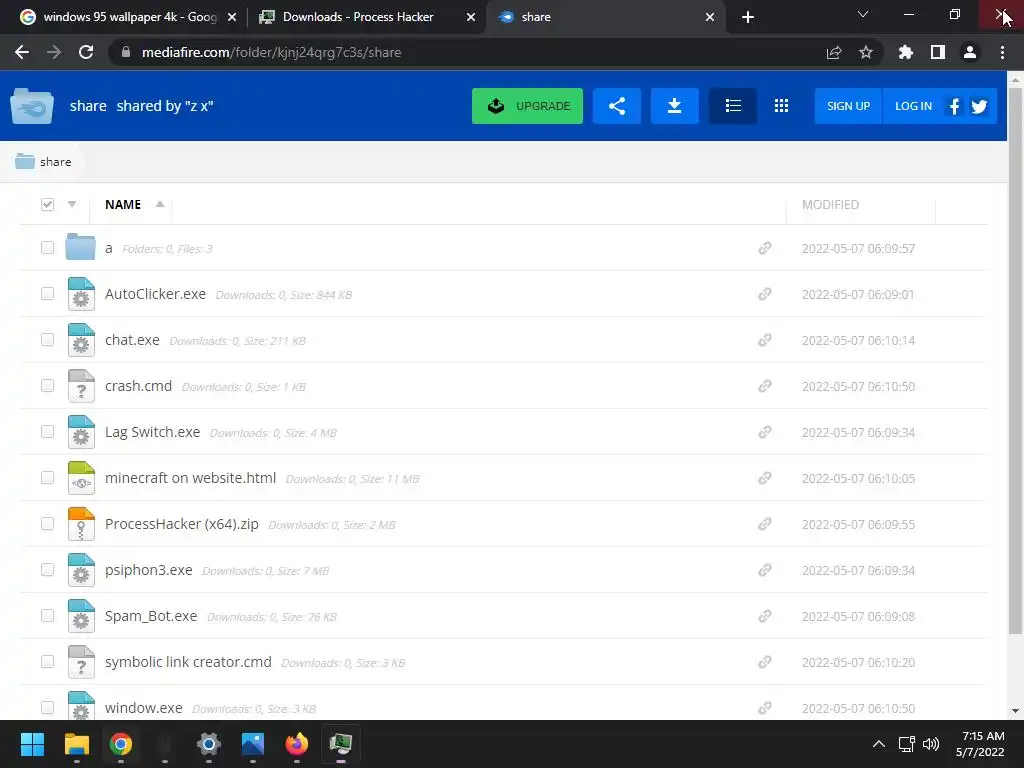Open Chrome tab search chevron
Image resolution: width=1024 pixels, height=768 pixels.
pyautogui.click(x=863, y=14)
